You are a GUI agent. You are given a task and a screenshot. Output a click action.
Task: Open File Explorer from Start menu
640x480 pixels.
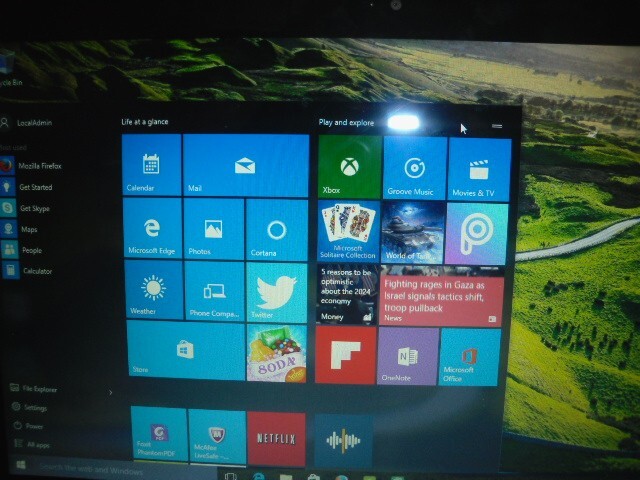point(34,389)
